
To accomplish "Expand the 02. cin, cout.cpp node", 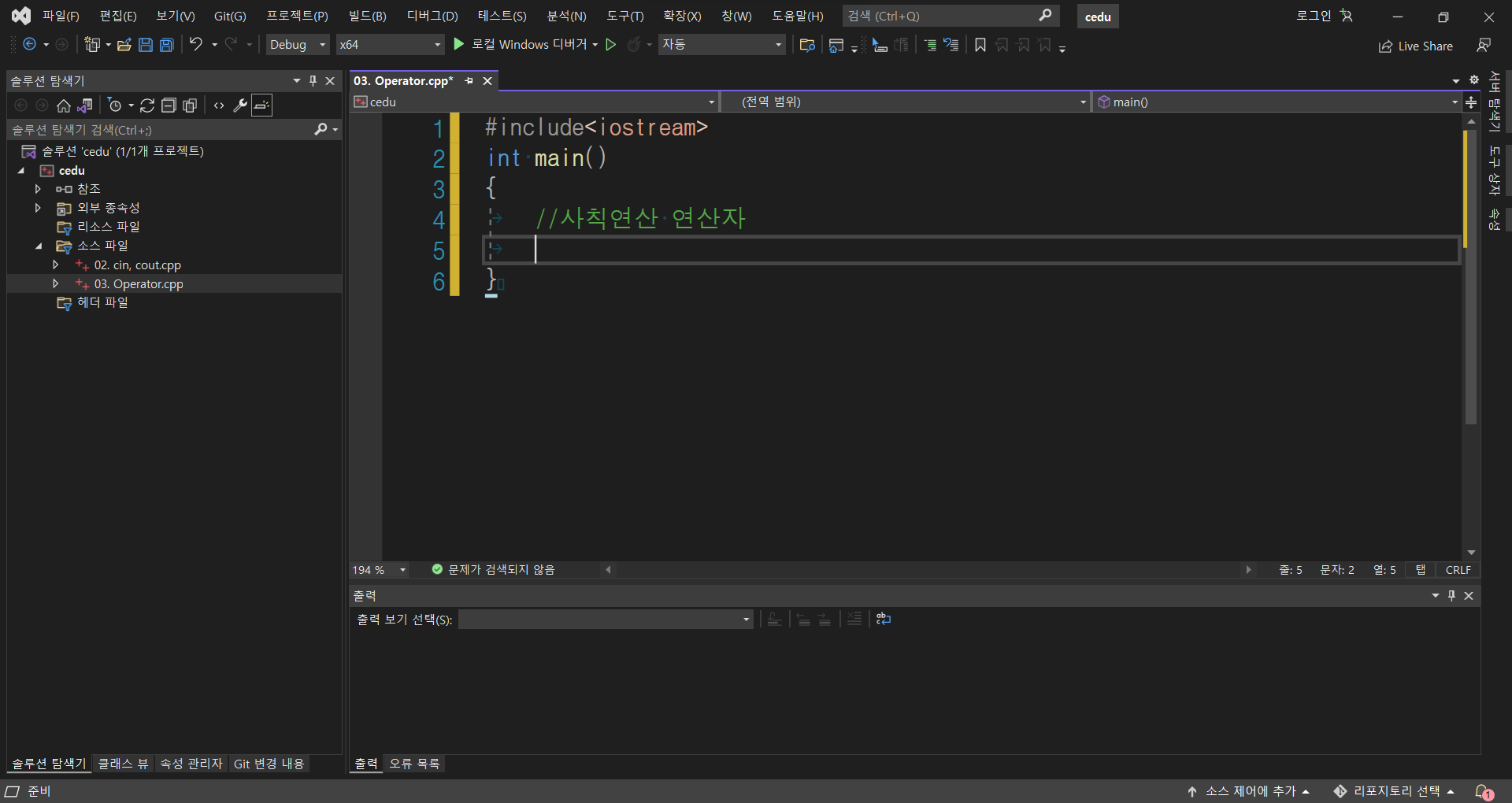I will (x=55, y=265).
